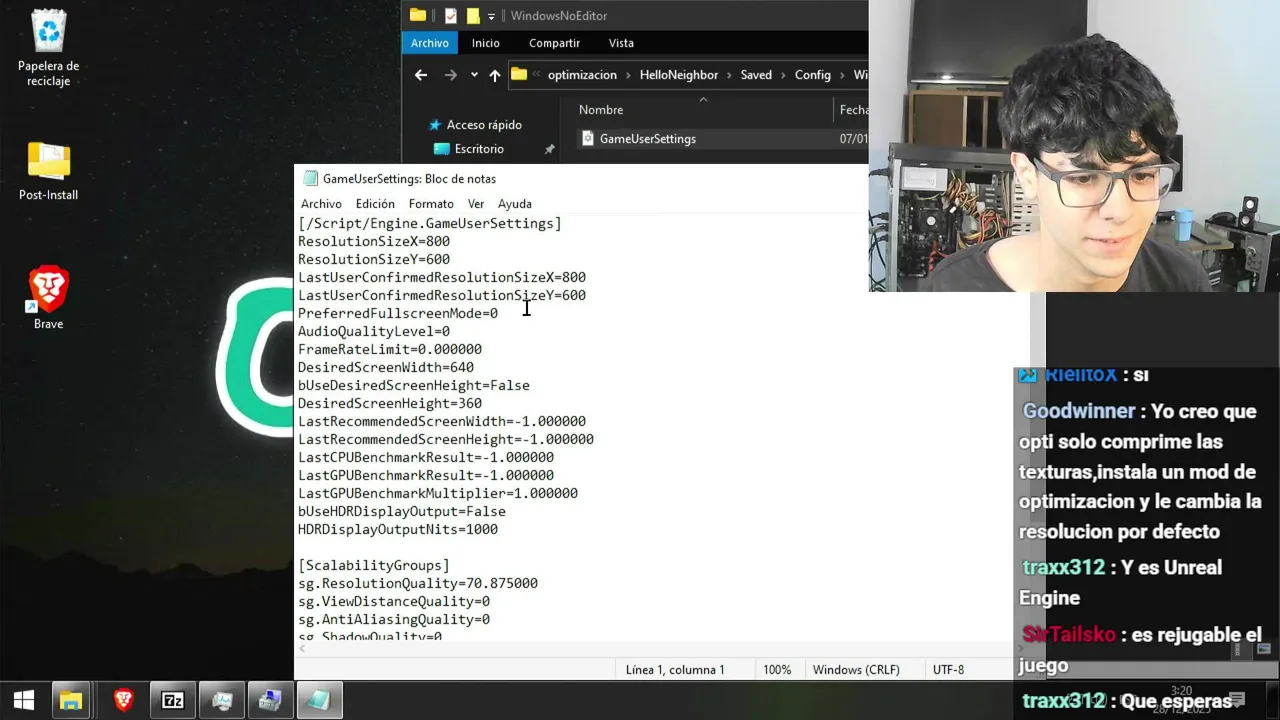Click the DesiredScreenWidth=640 line
This screenshot has width=1280, height=720.
point(386,367)
